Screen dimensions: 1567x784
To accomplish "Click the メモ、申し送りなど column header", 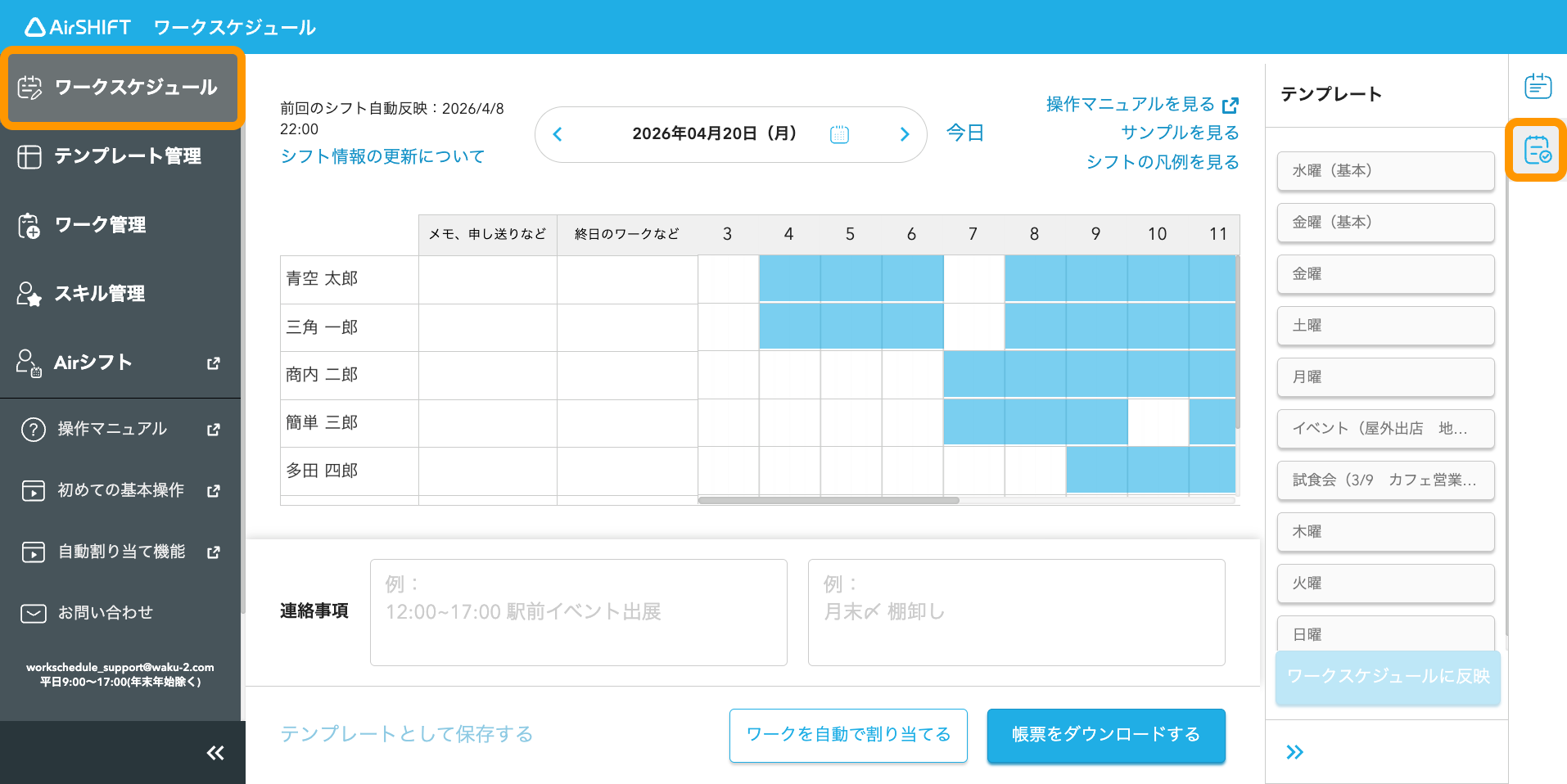I will click(x=488, y=235).
